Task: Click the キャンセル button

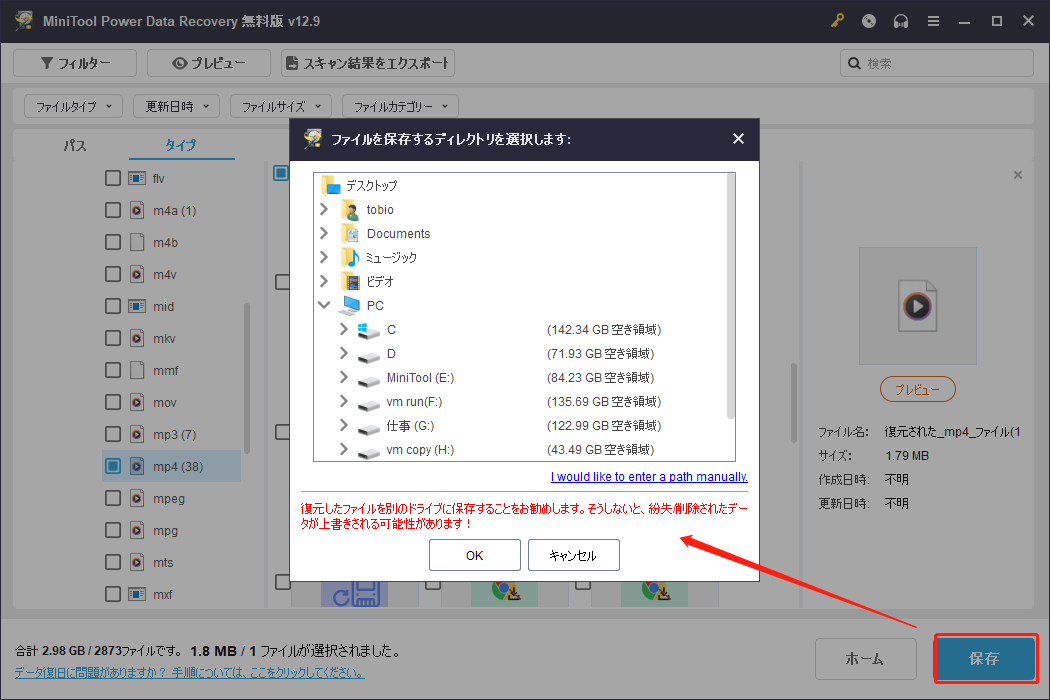Action: [x=574, y=555]
